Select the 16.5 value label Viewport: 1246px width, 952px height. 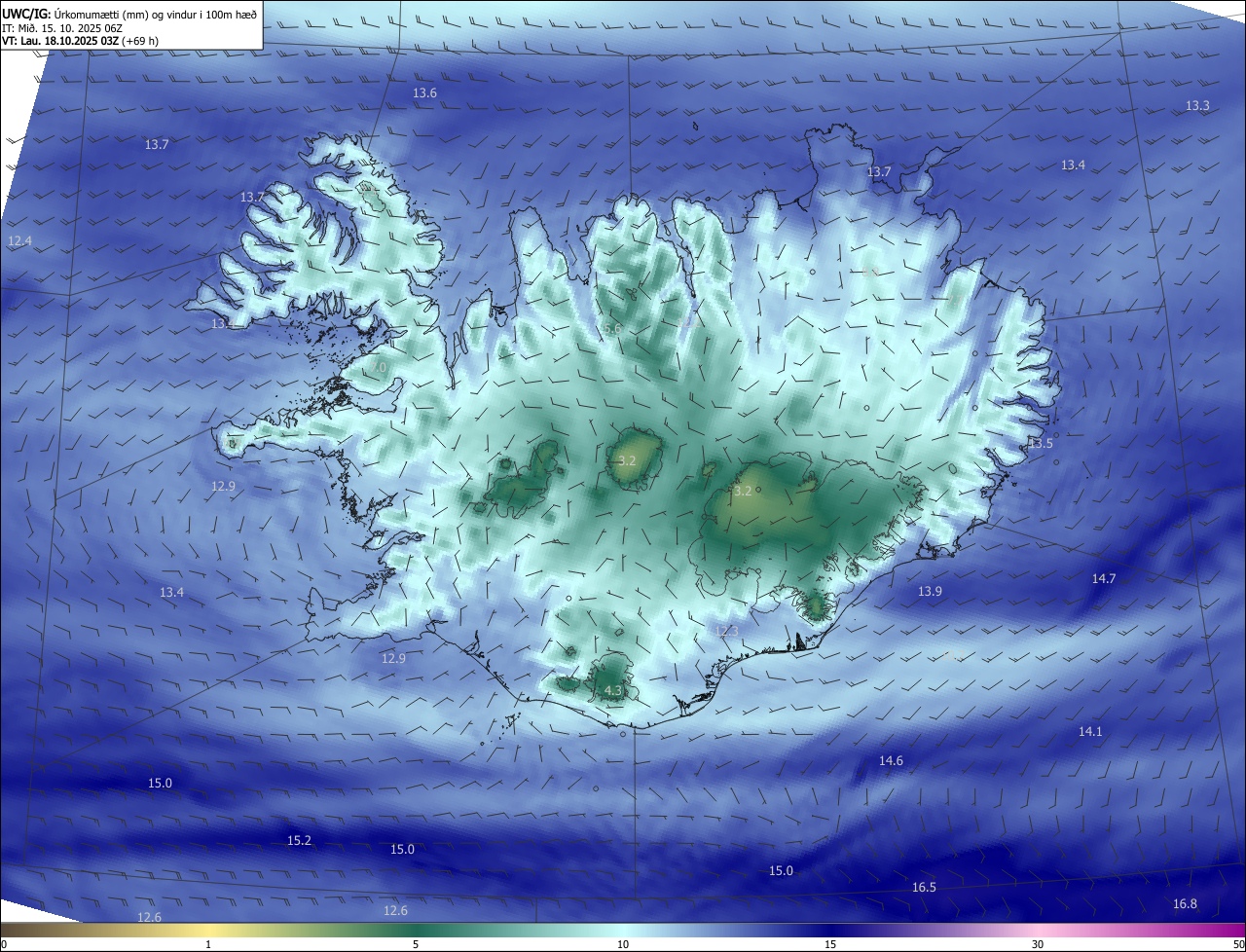pyautogui.click(x=924, y=887)
